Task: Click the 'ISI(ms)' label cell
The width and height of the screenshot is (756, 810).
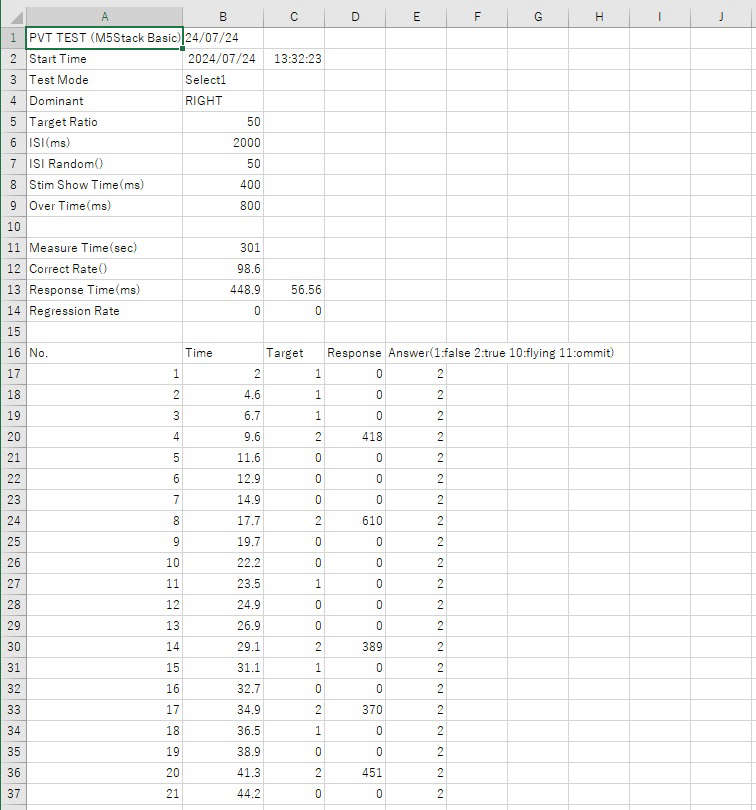Action: point(104,143)
